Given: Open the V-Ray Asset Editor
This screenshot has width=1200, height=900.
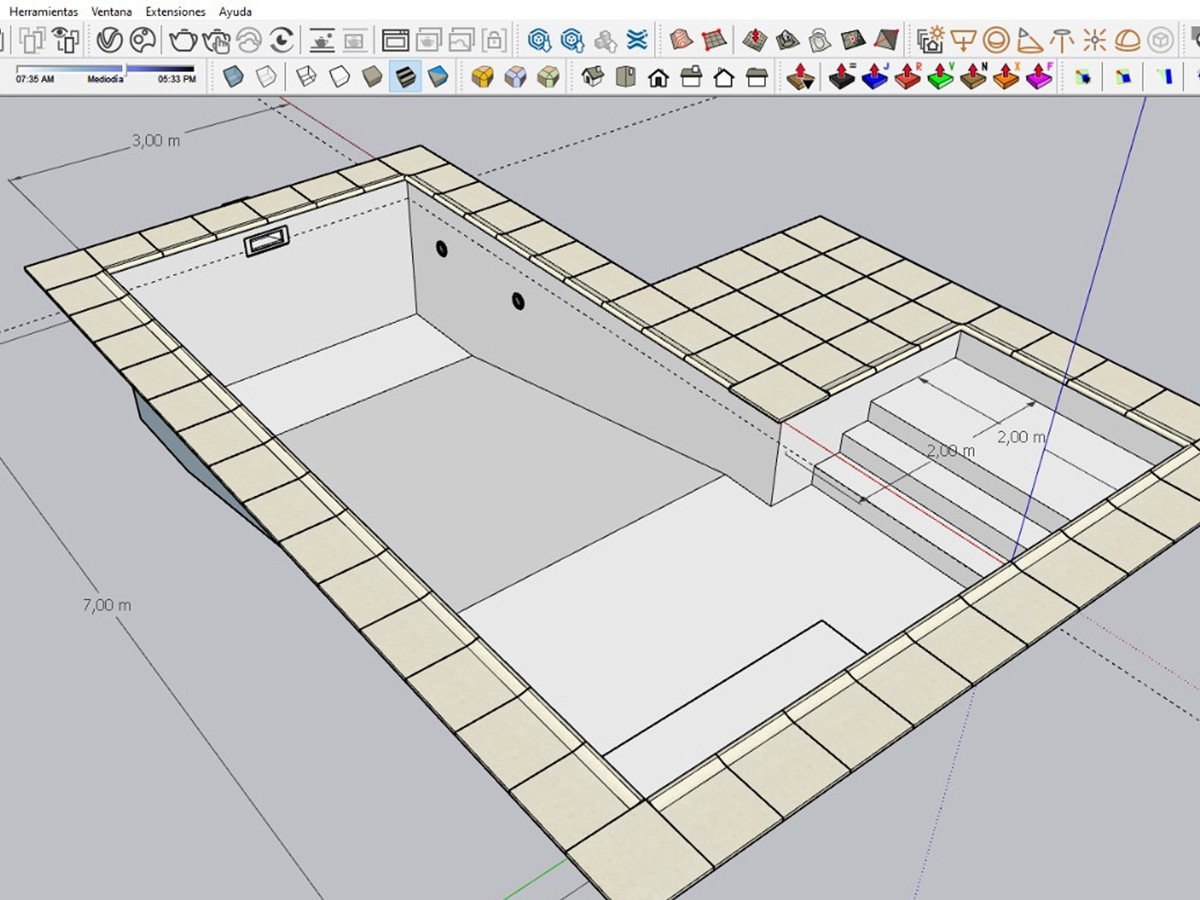Looking at the screenshot, I should 110,40.
